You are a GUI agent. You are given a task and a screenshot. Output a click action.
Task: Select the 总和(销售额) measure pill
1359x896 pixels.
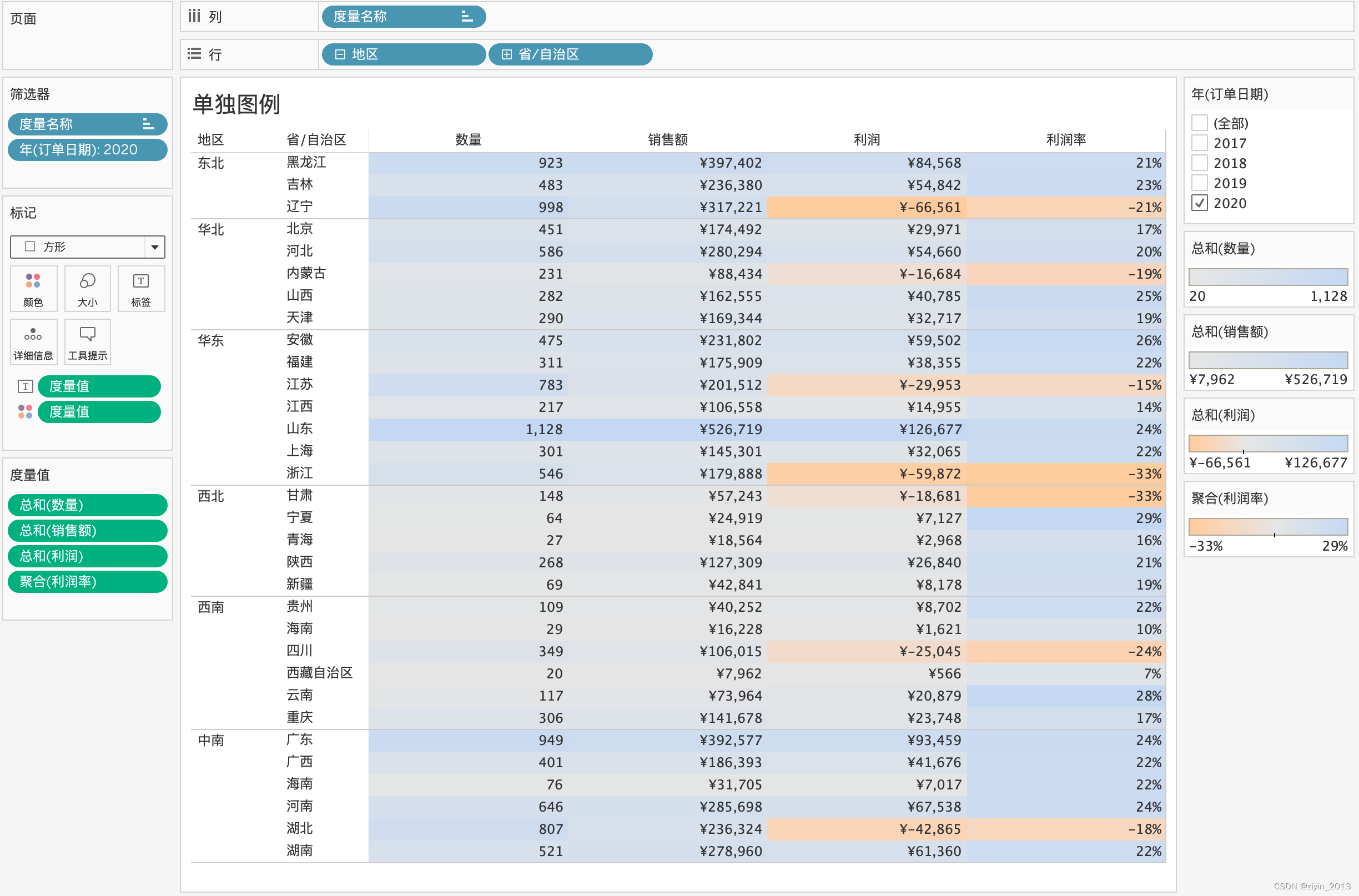tap(88, 530)
